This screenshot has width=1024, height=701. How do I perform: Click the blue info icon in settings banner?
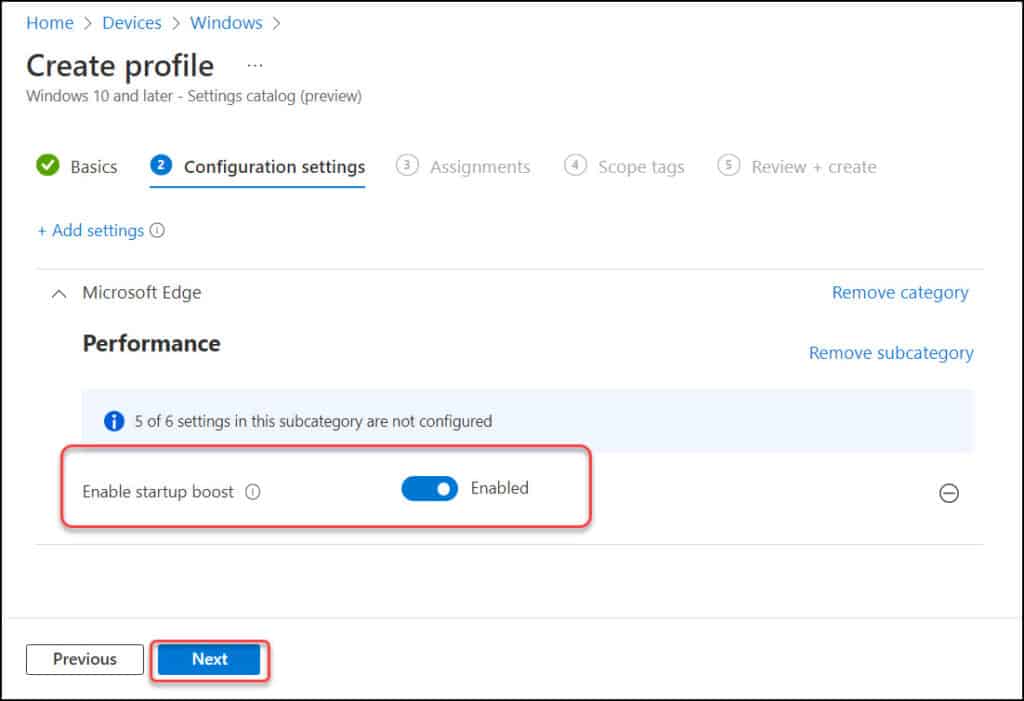click(x=114, y=421)
